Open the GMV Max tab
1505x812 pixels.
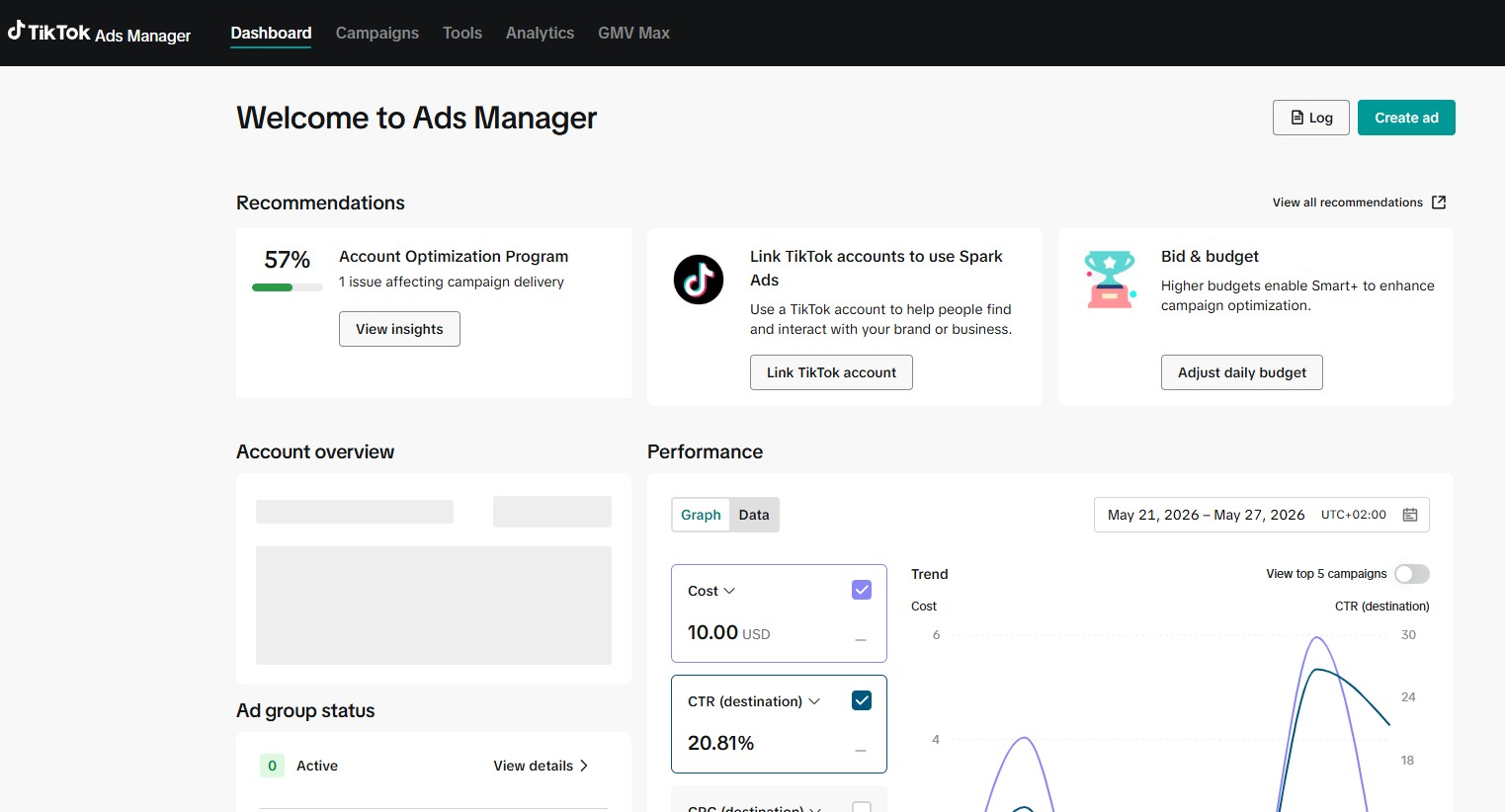(x=633, y=33)
